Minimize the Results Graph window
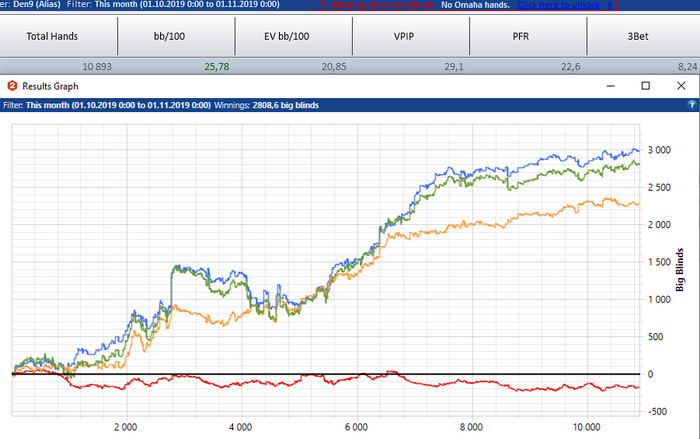Image resolution: width=700 pixels, height=439 pixels. click(610, 86)
